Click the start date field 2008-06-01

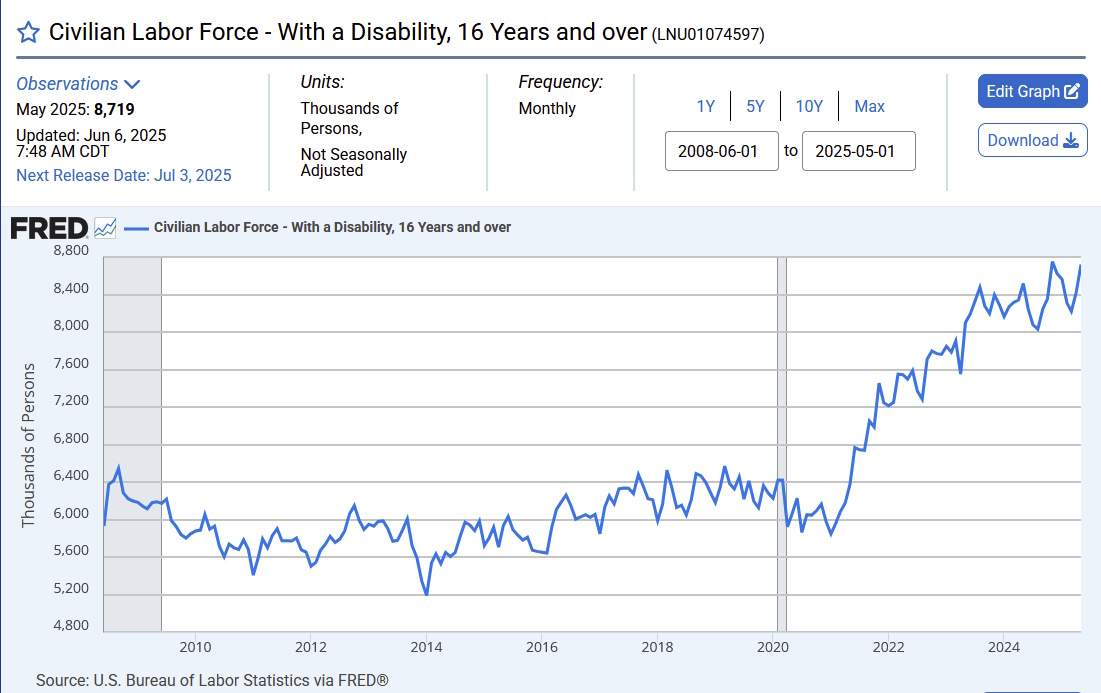(722, 151)
